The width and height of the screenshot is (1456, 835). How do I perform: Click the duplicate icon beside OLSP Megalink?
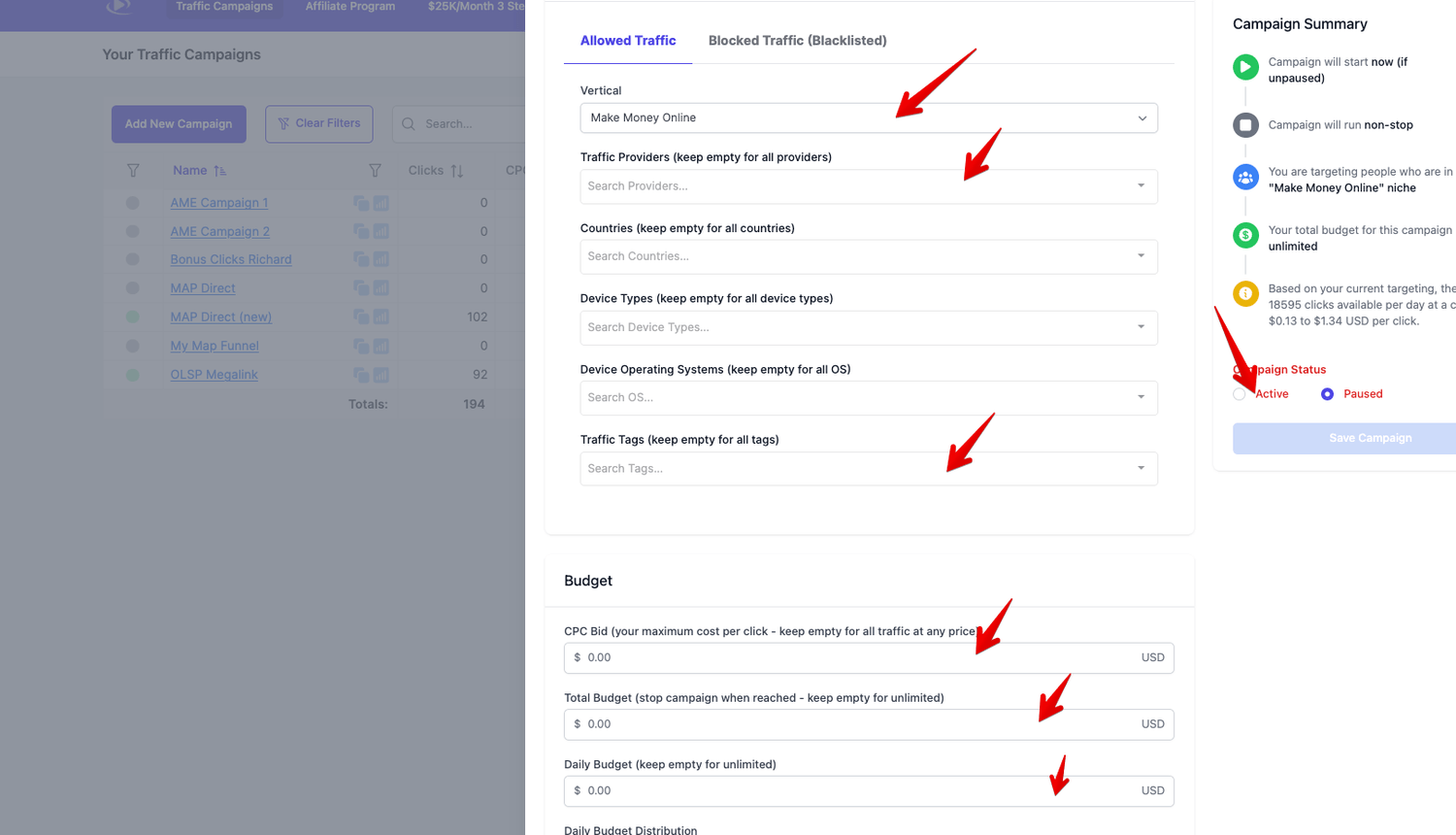pyautogui.click(x=361, y=375)
